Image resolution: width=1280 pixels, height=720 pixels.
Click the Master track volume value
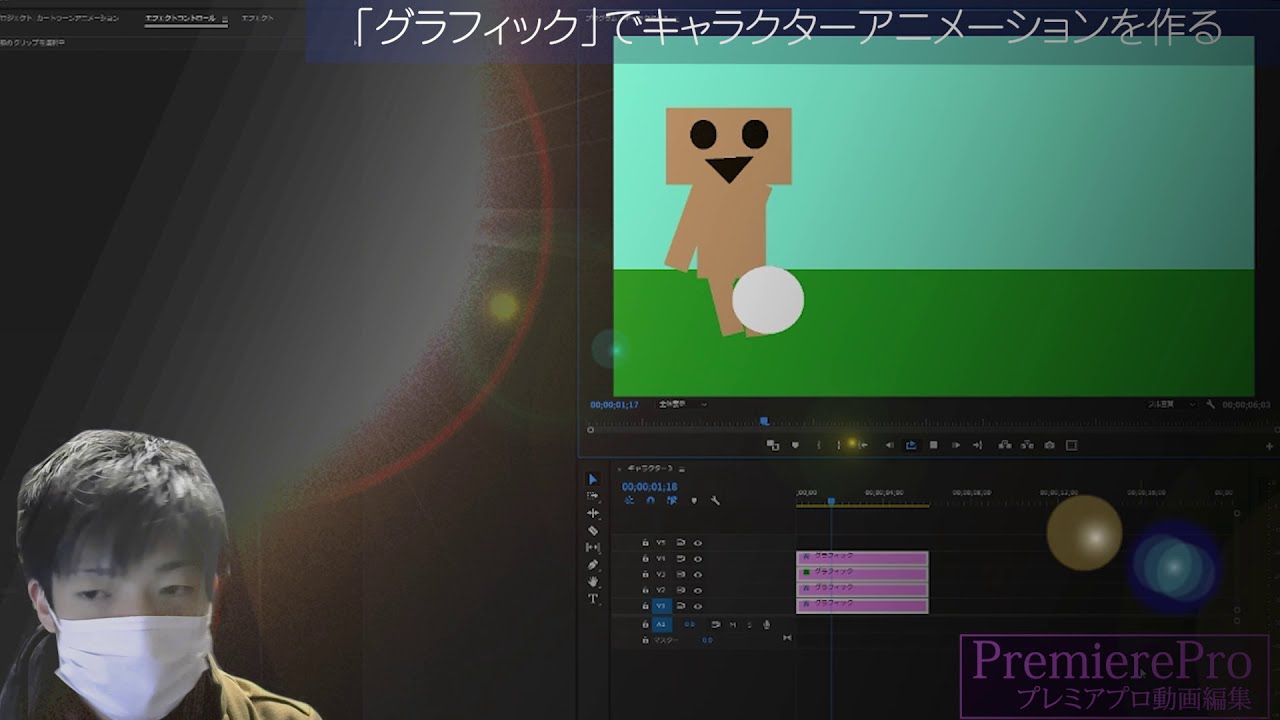click(x=707, y=640)
